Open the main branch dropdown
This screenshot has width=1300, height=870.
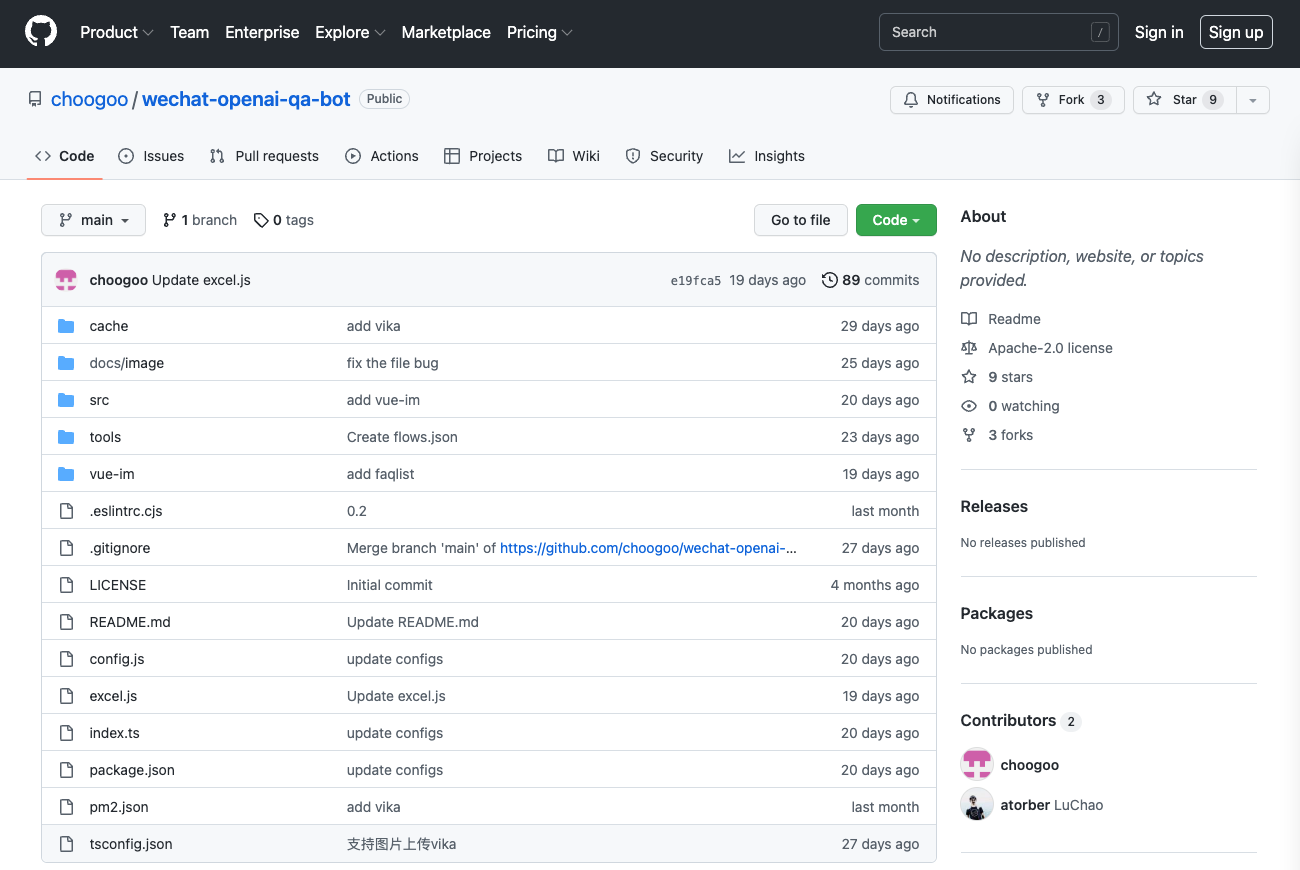93,220
